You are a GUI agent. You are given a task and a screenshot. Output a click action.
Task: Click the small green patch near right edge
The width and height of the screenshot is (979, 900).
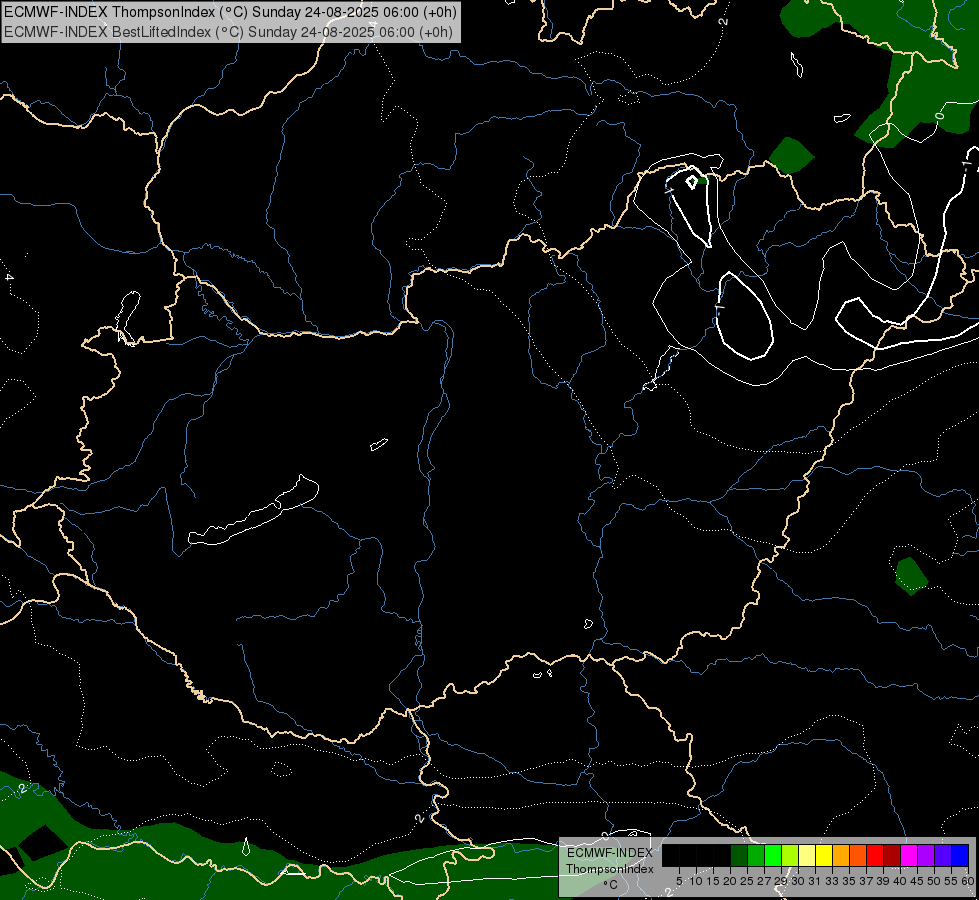tap(911, 576)
